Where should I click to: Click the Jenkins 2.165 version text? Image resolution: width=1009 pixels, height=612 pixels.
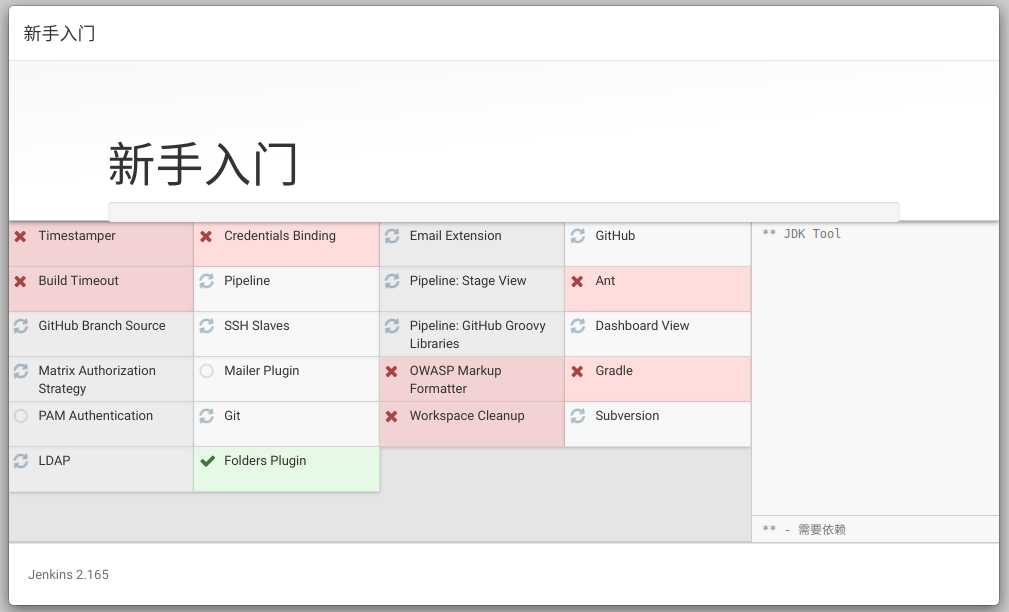pyautogui.click(x=68, y=575)
